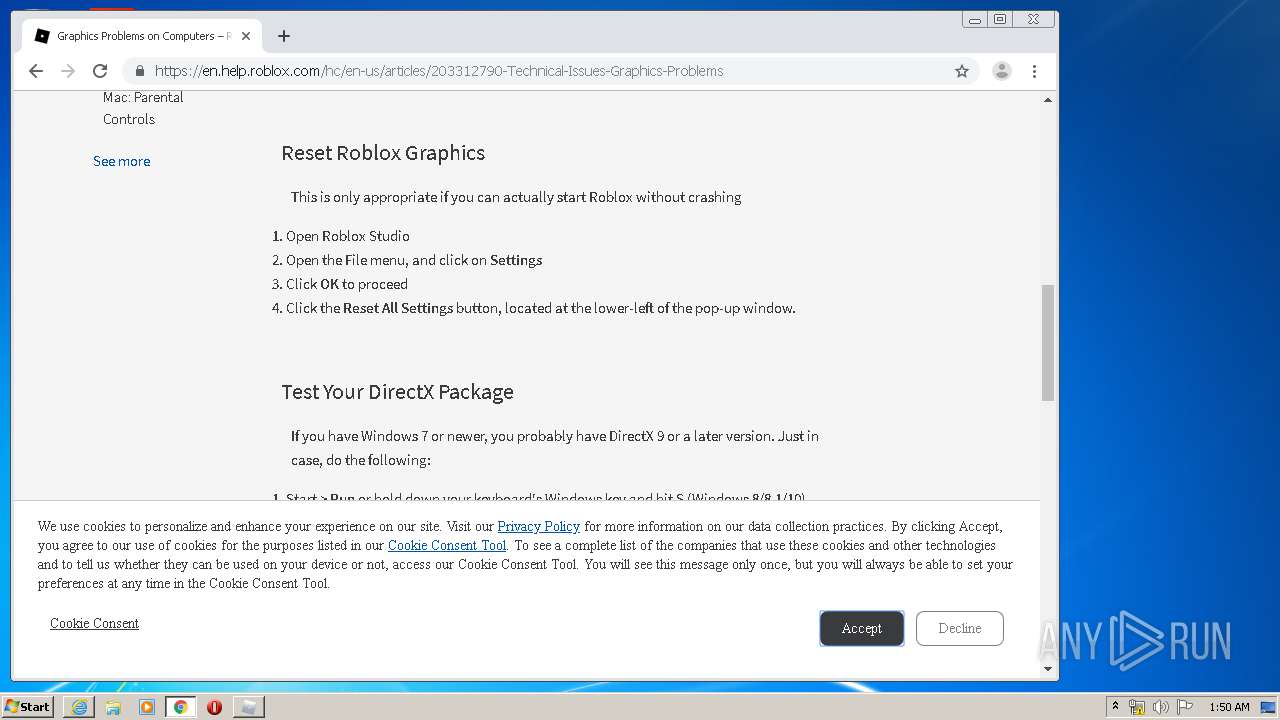Open the Cookie Consent Tool link
The image size is (1280, 720).
(447, 545)
